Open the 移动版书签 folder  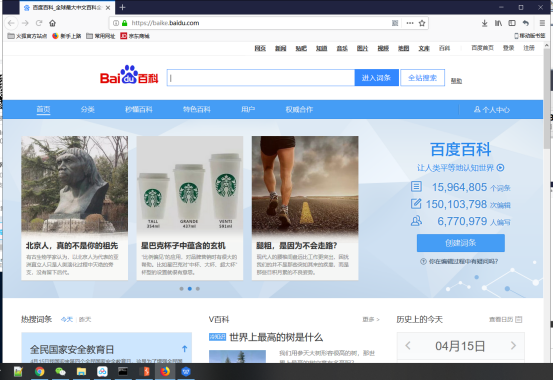coord(530,36)
